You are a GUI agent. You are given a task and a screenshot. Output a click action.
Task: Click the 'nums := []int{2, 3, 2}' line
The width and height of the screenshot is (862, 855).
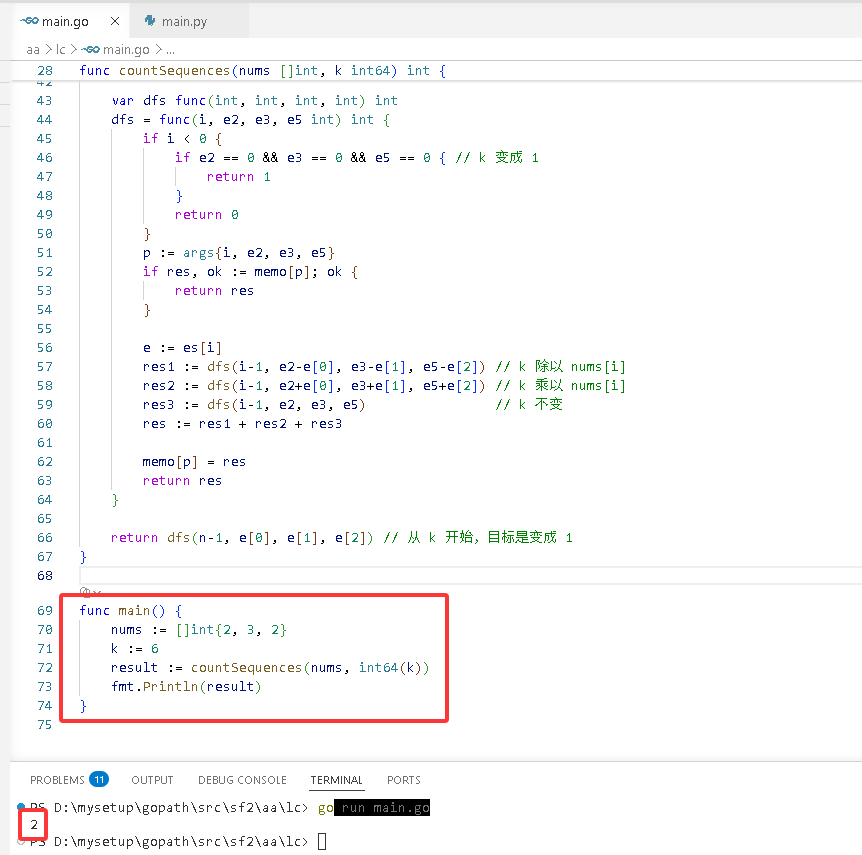point(198,630)
